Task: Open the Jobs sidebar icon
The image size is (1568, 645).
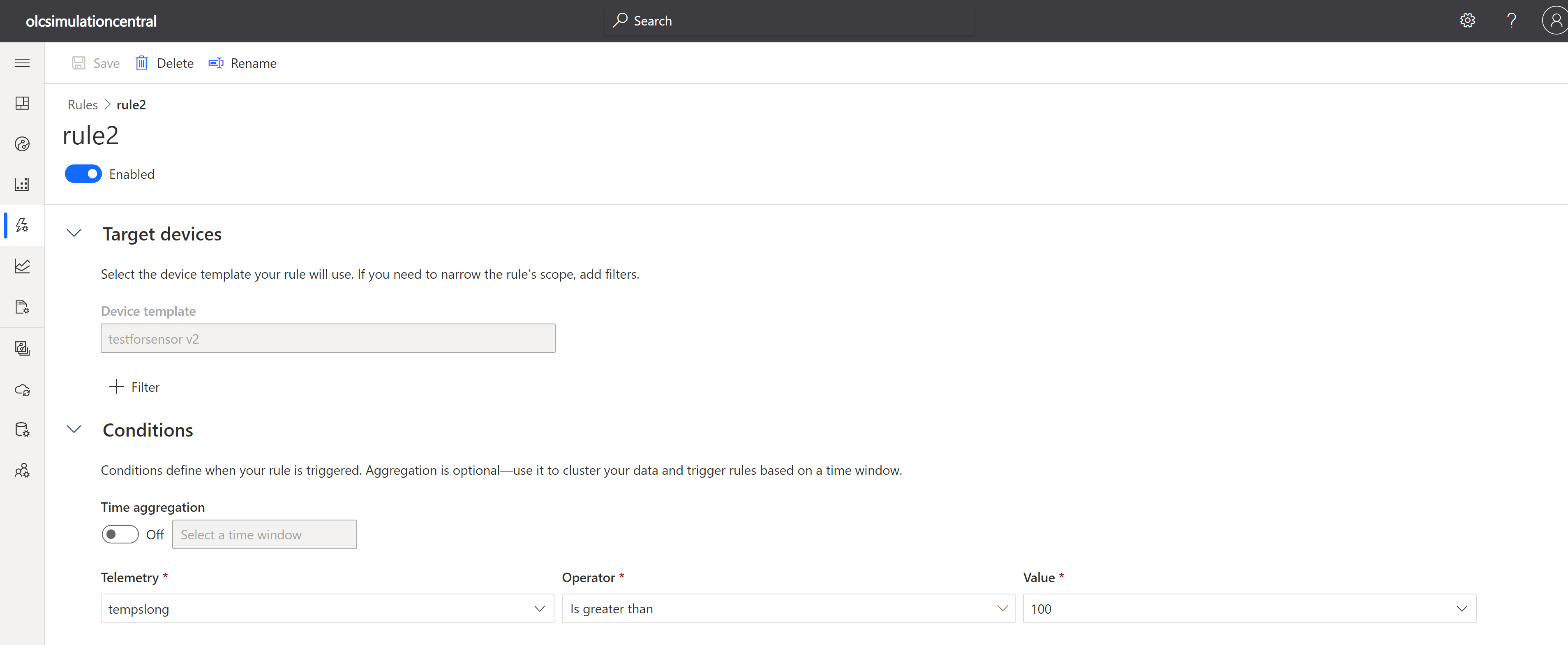Action: click(x=22, y=306)
